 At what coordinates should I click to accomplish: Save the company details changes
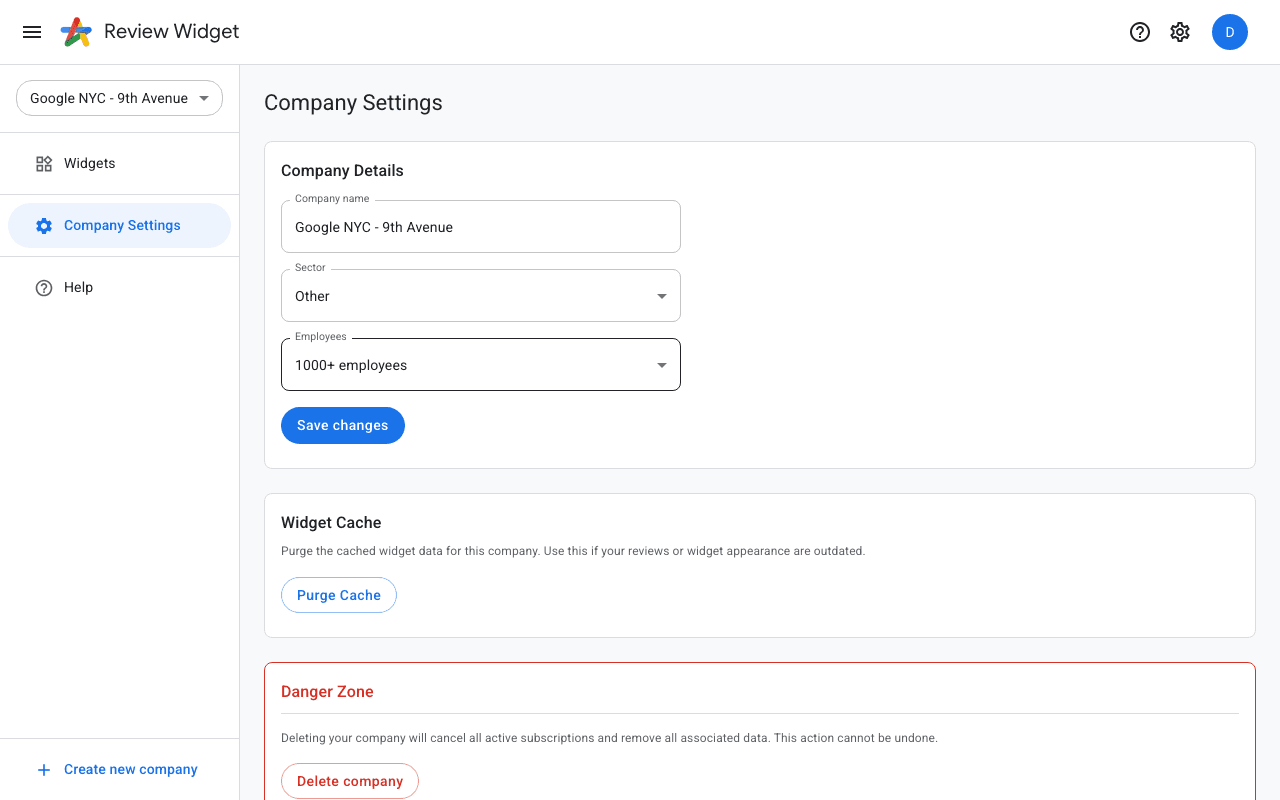point(343,425)
